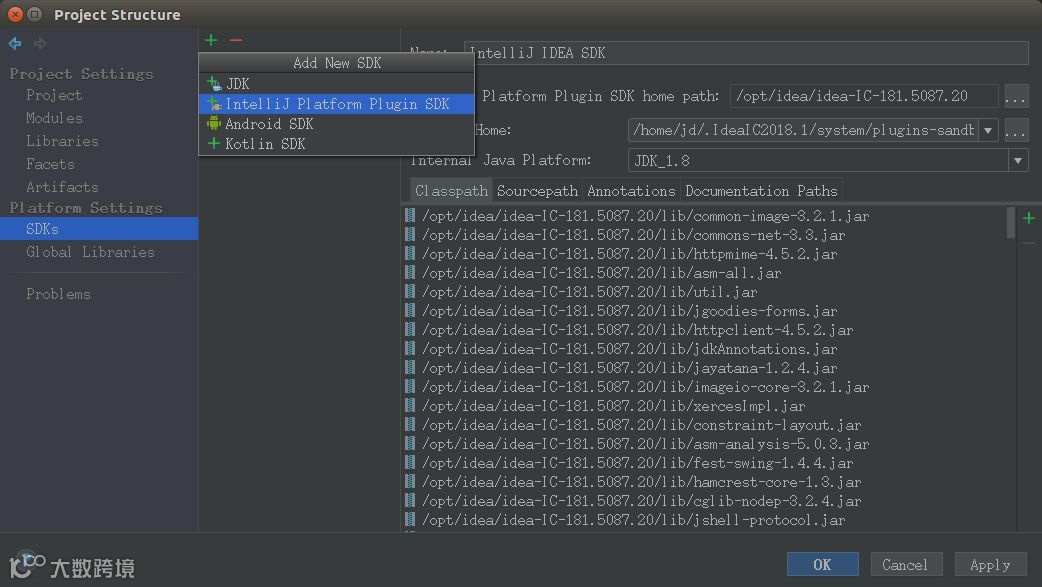Image resolution: width=1042 pixels, height=587 pixels.
Task: Open Facets in the sidebar
Action: click(51, 164)
